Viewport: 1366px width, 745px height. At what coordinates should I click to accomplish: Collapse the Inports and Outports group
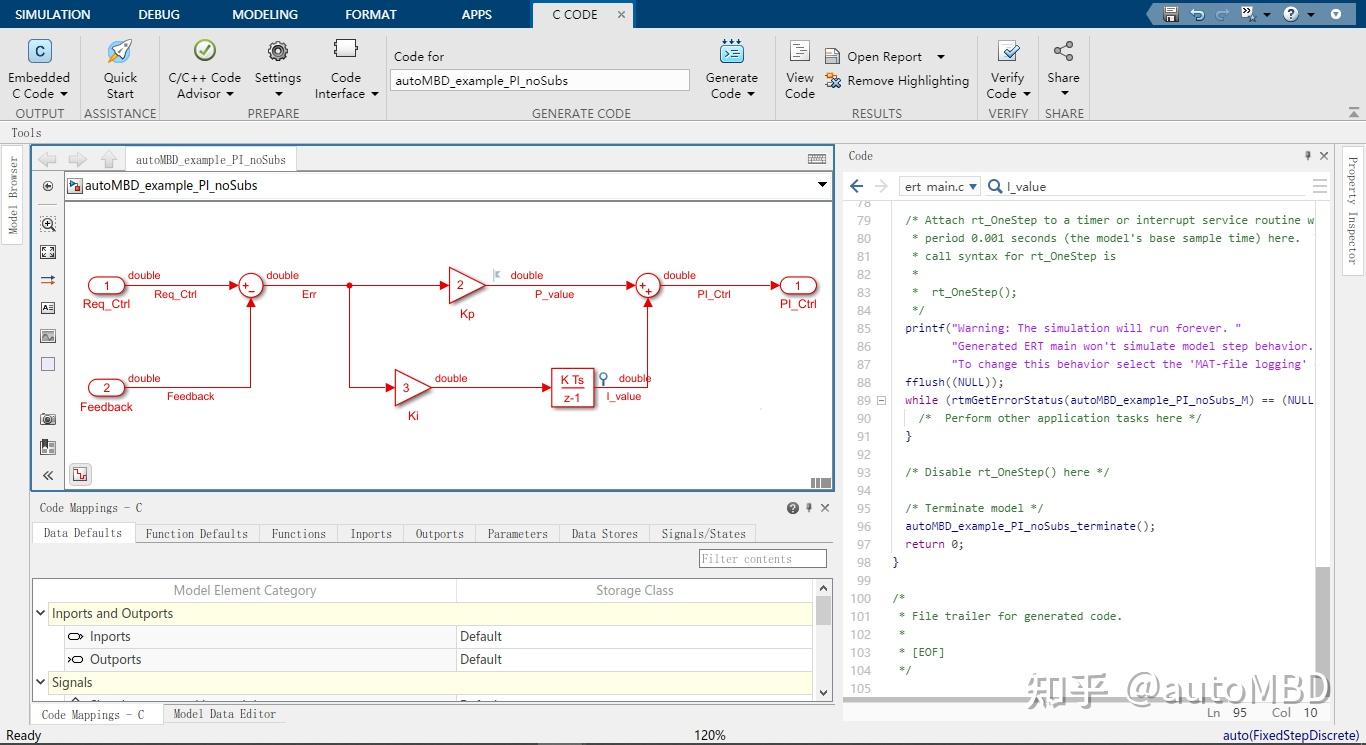click(x=41, y=613)
